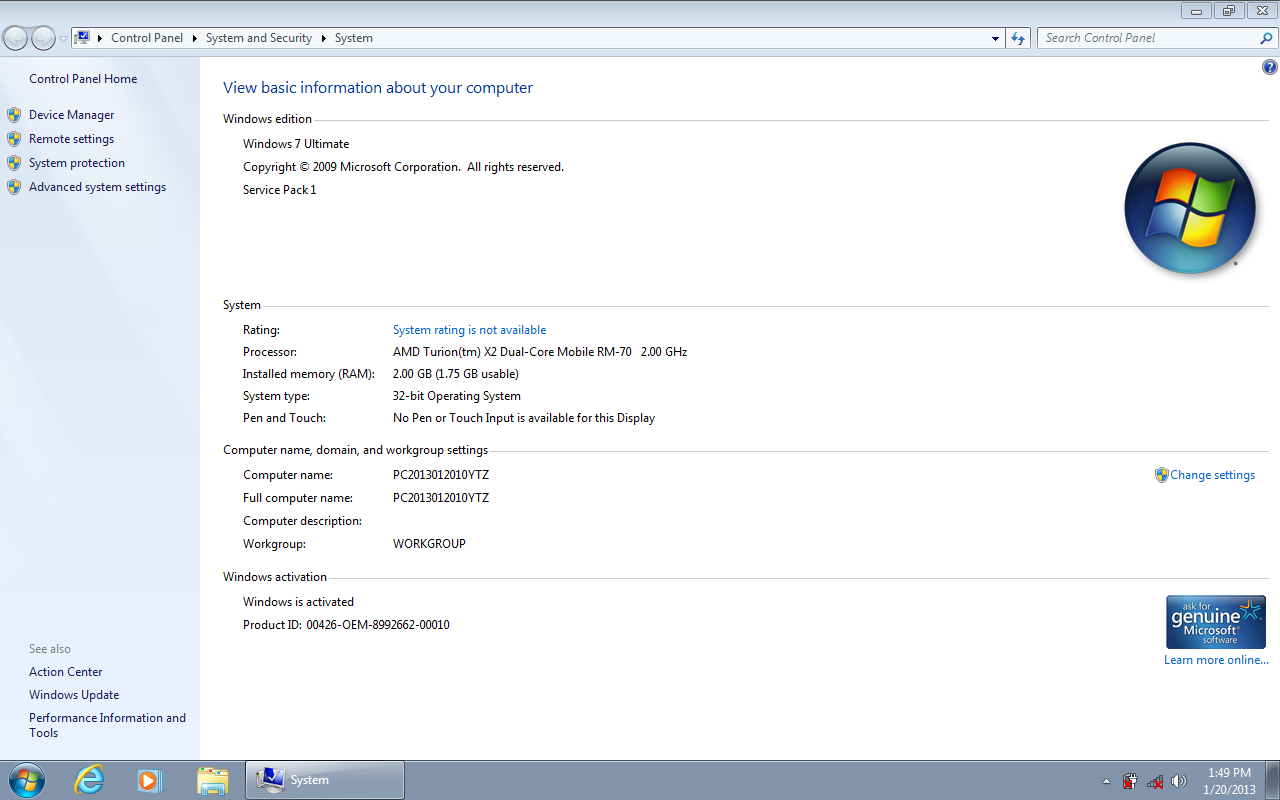The height and width of the screenshot is (800, 1280).
Task: Click the Service Pack 1 text
Action: pos(279,190)
